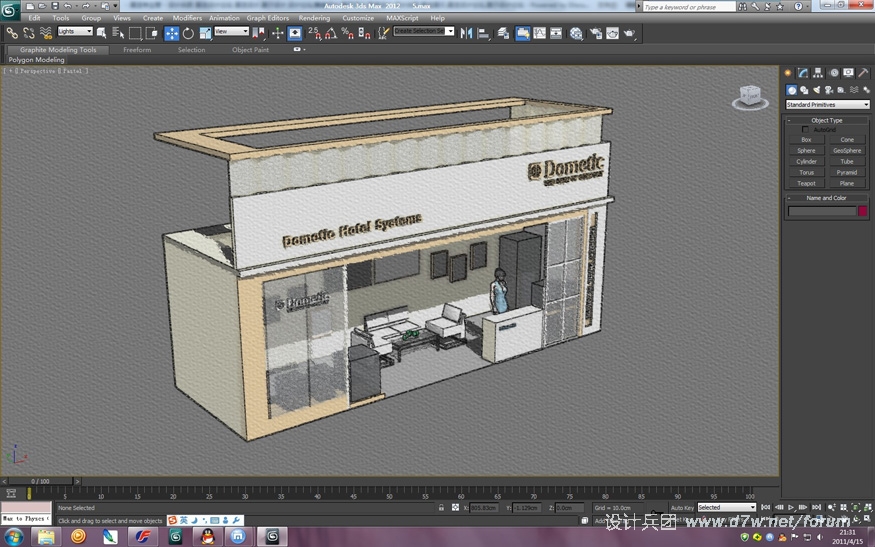Open the Schematic View
Image resolution: width=875 pixels, height=547 pixels.
point(556,33)
